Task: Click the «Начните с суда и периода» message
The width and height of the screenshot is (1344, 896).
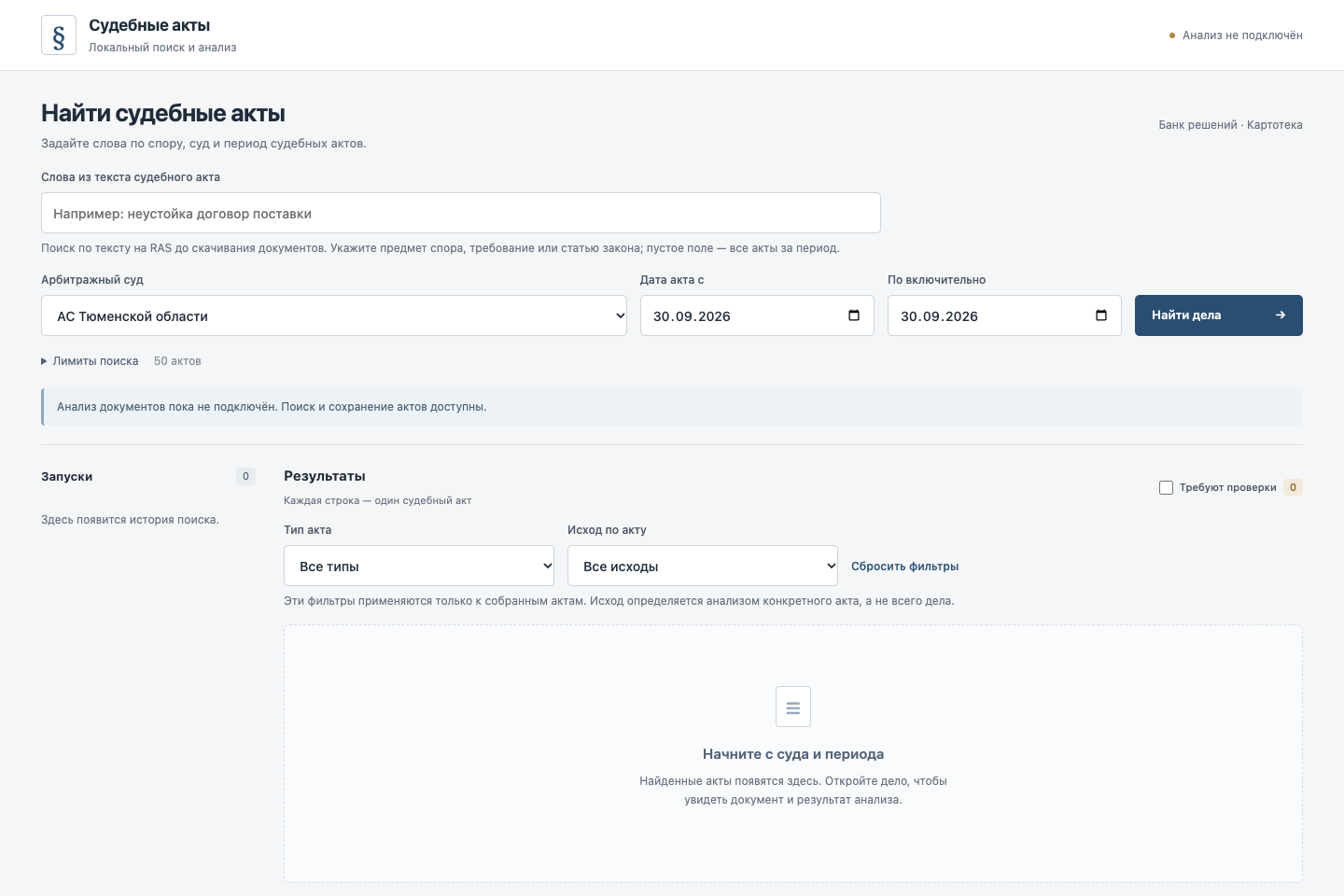Action: (793, 754)
